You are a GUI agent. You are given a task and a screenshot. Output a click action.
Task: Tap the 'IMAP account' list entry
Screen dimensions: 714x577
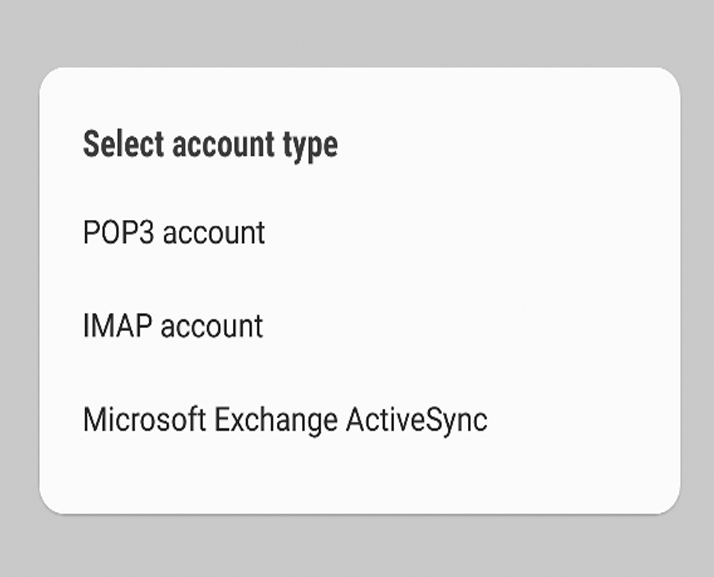coord(360,326)
